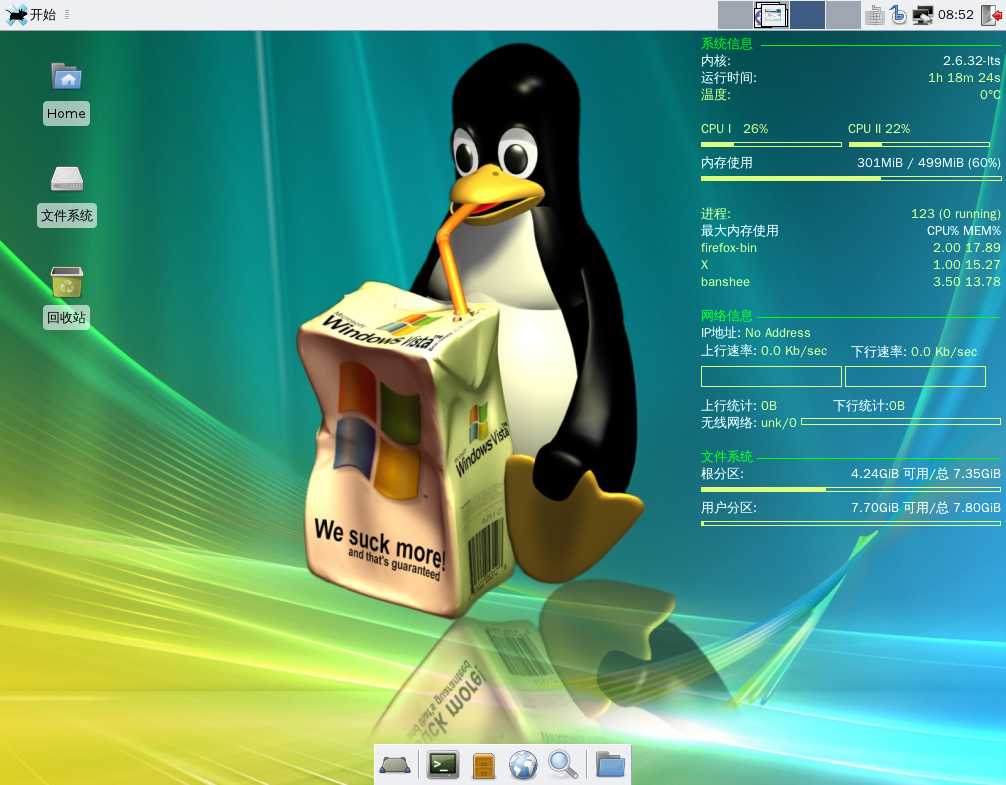Click the upload speed graph box
This screenshot has height=785, width=1006.
pyautogui.click(x=771, y=376)
